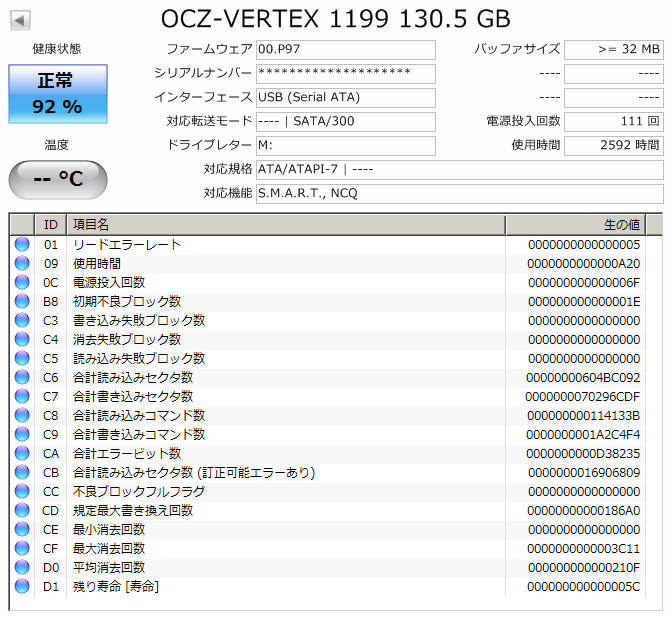Click the 項目名 column header
This screenshot has height=620, width=672.
click(286, 225)
